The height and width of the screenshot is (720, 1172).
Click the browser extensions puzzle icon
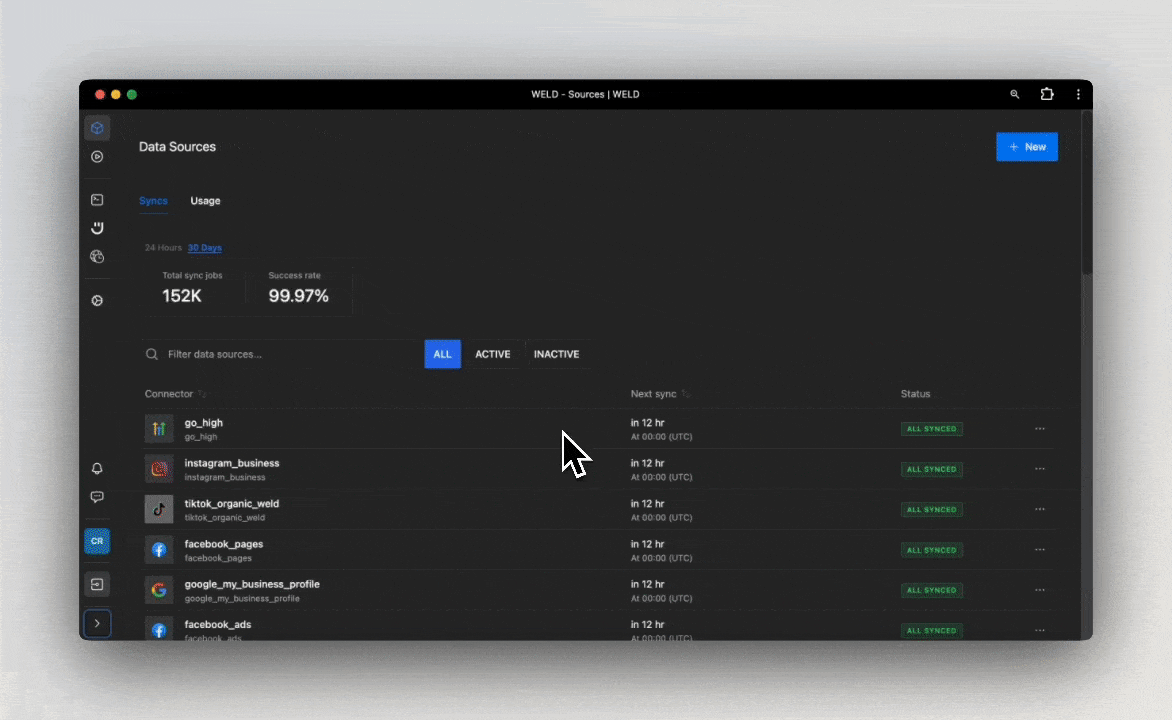coord(1047,94)
